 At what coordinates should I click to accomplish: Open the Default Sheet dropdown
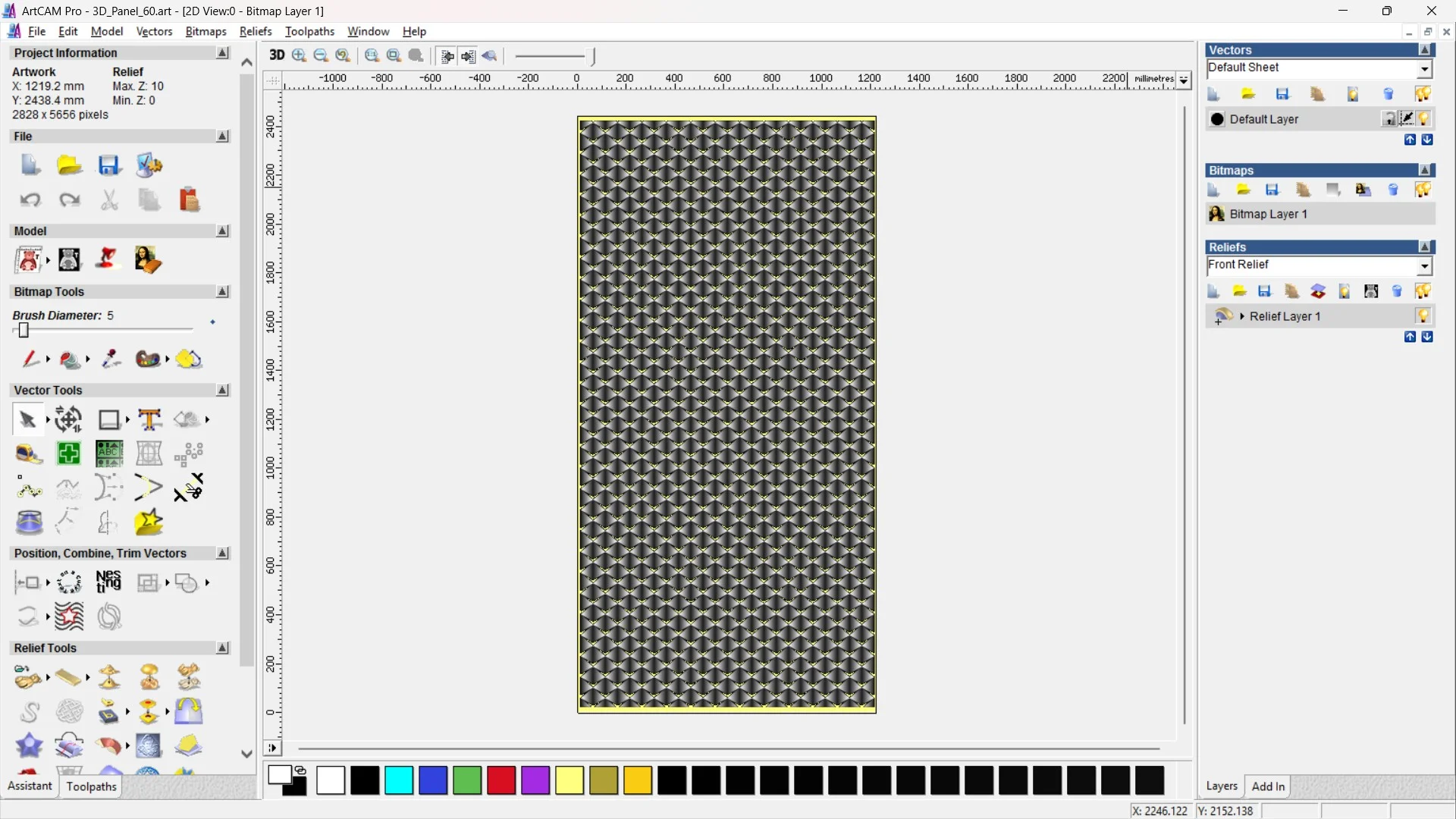[1425, 68]
